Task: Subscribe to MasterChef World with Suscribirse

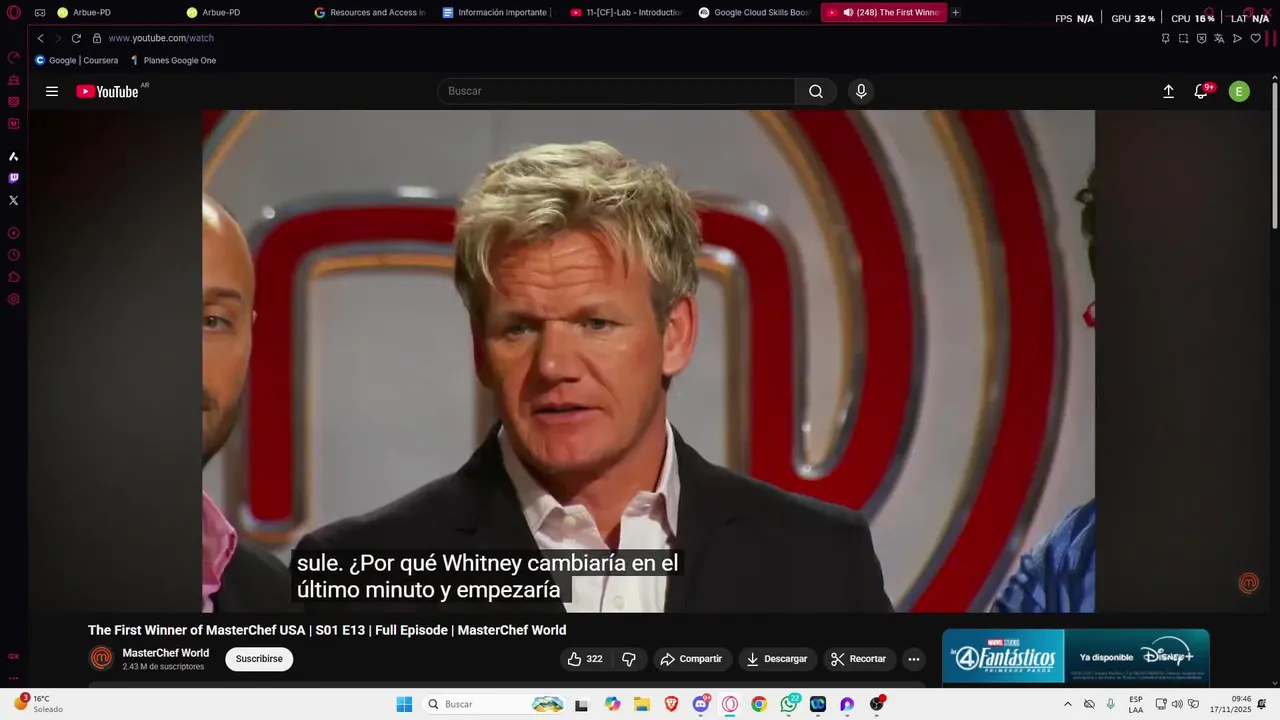Action: click(x=259, y=659)
